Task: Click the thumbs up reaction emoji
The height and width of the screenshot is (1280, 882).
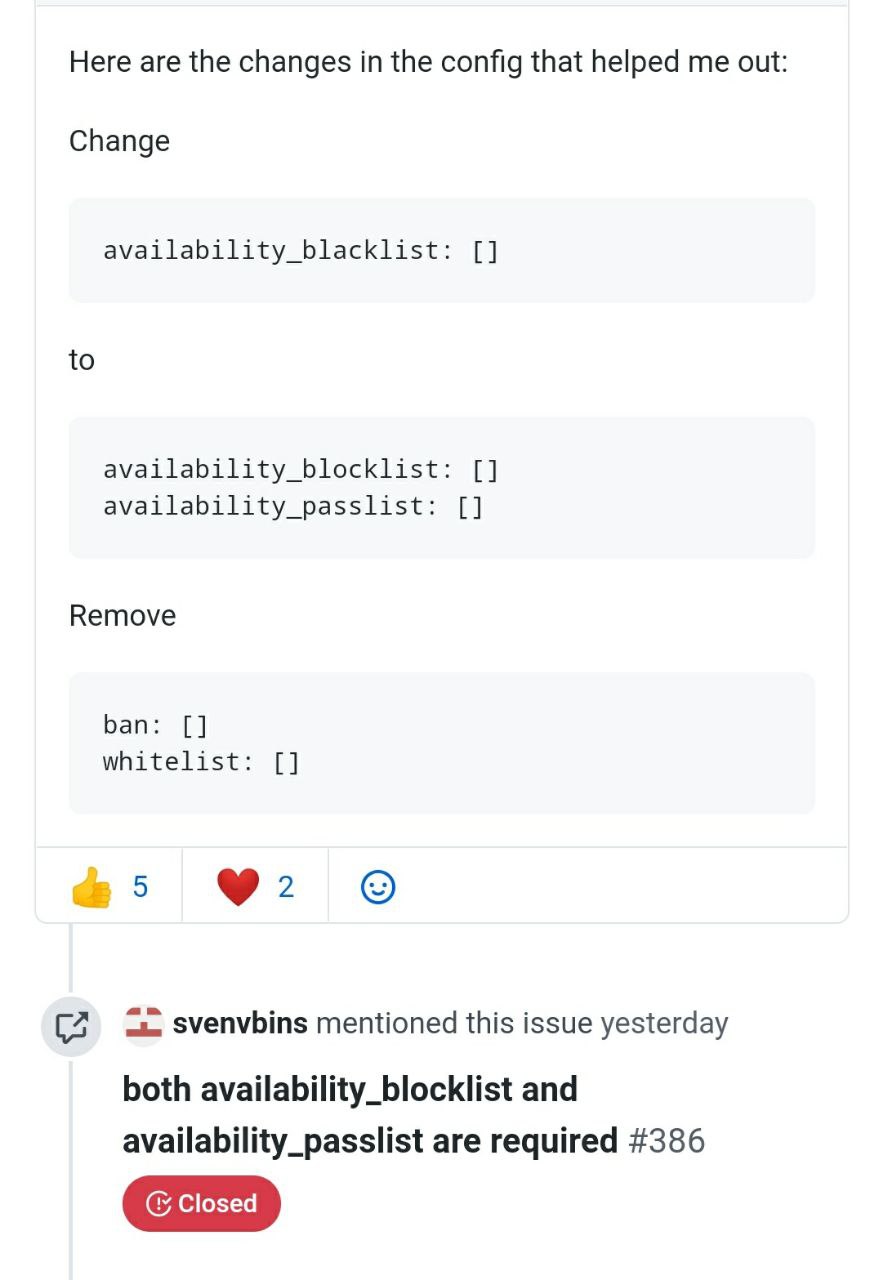Action: [92, 887]
